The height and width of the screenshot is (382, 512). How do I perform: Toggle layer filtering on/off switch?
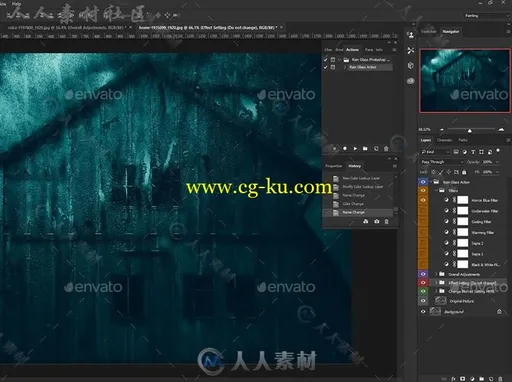498,151
